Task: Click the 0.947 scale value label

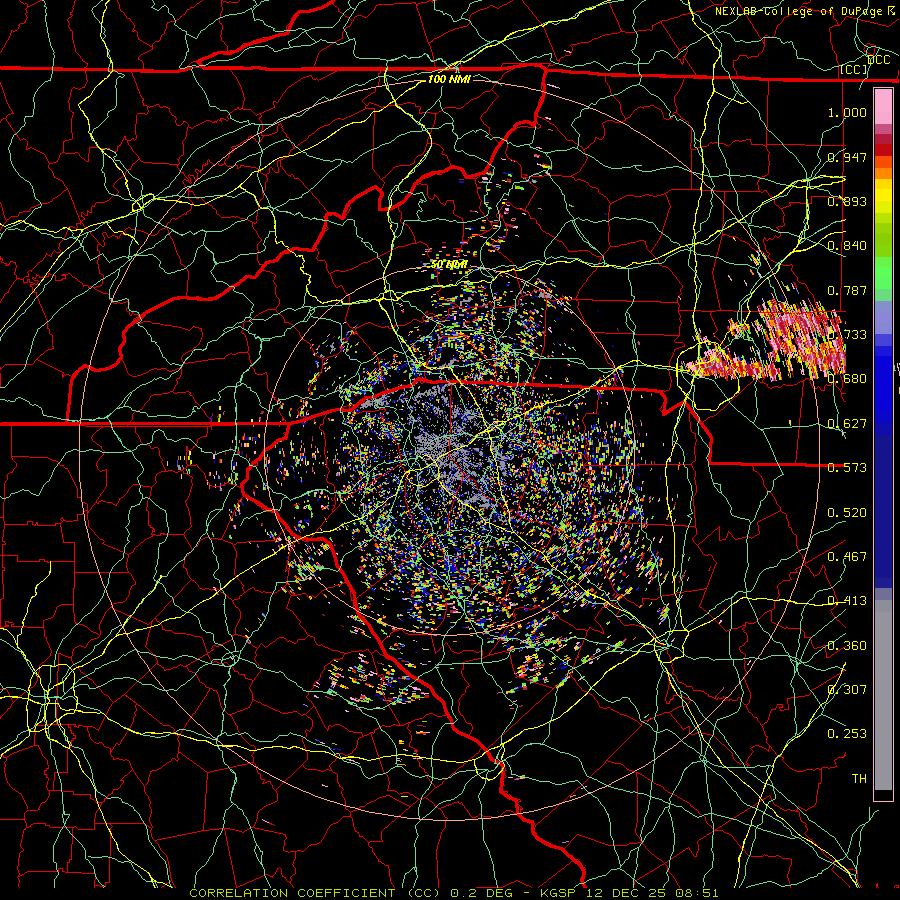Action: tap(847, 157)
